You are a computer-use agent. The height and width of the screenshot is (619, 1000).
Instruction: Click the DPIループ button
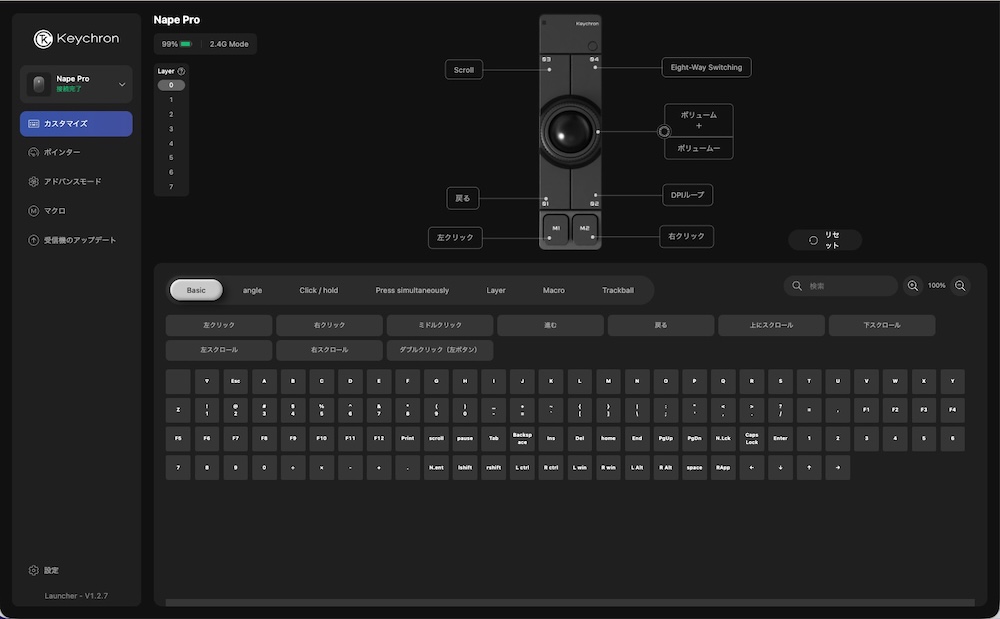click(687, 195)
